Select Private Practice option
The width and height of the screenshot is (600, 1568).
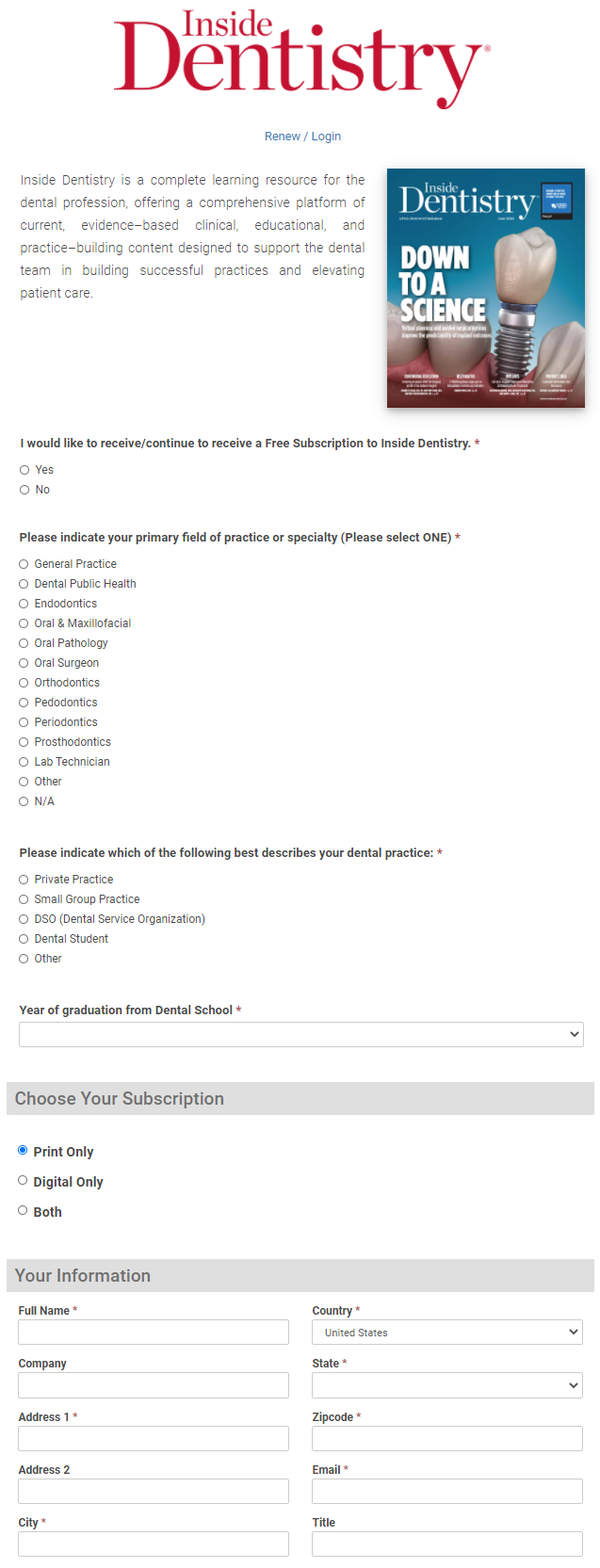(x=24, y=880)
